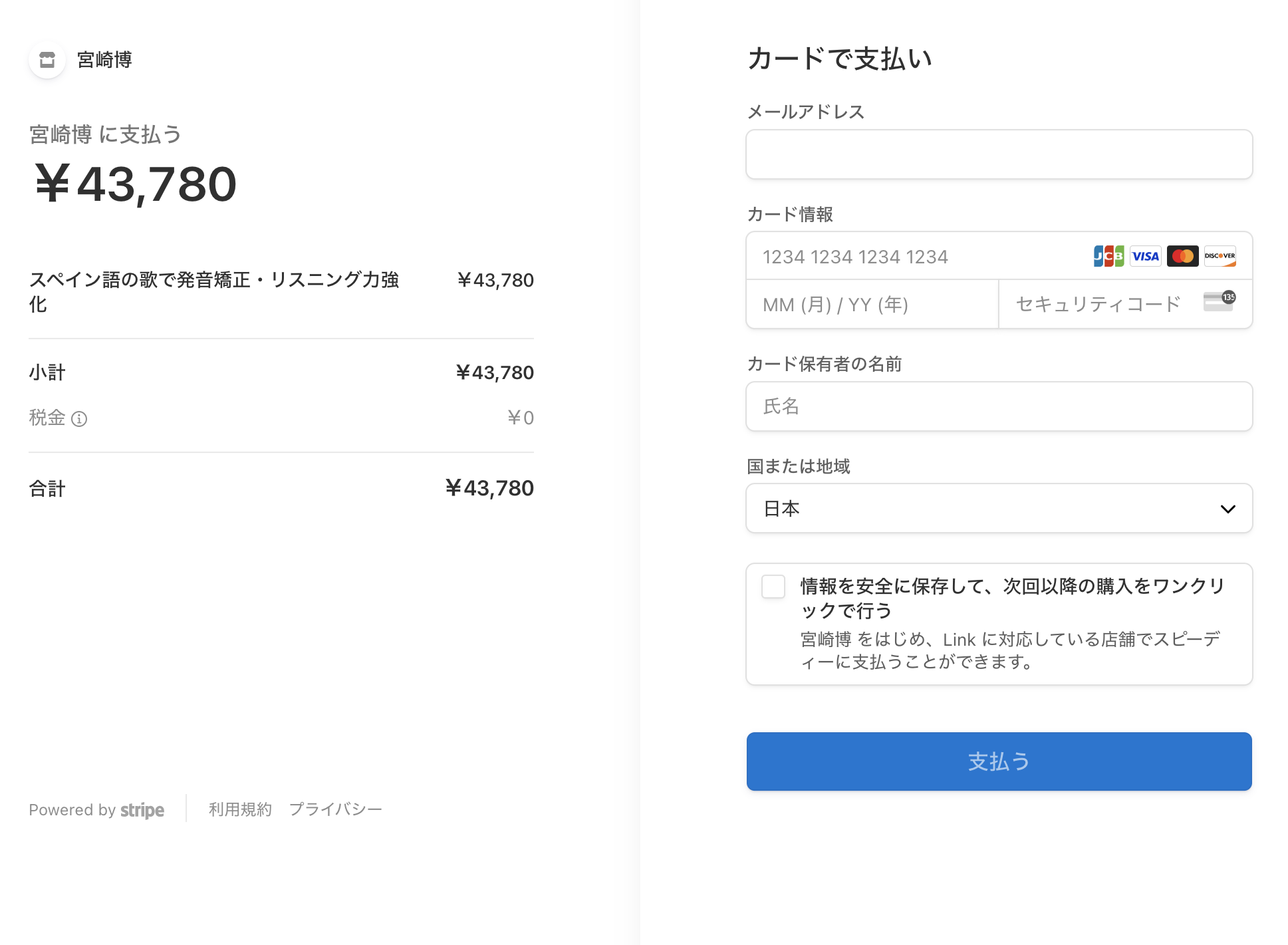
Task: Click the Stripe logo in footer
Action: pos(142,810)
